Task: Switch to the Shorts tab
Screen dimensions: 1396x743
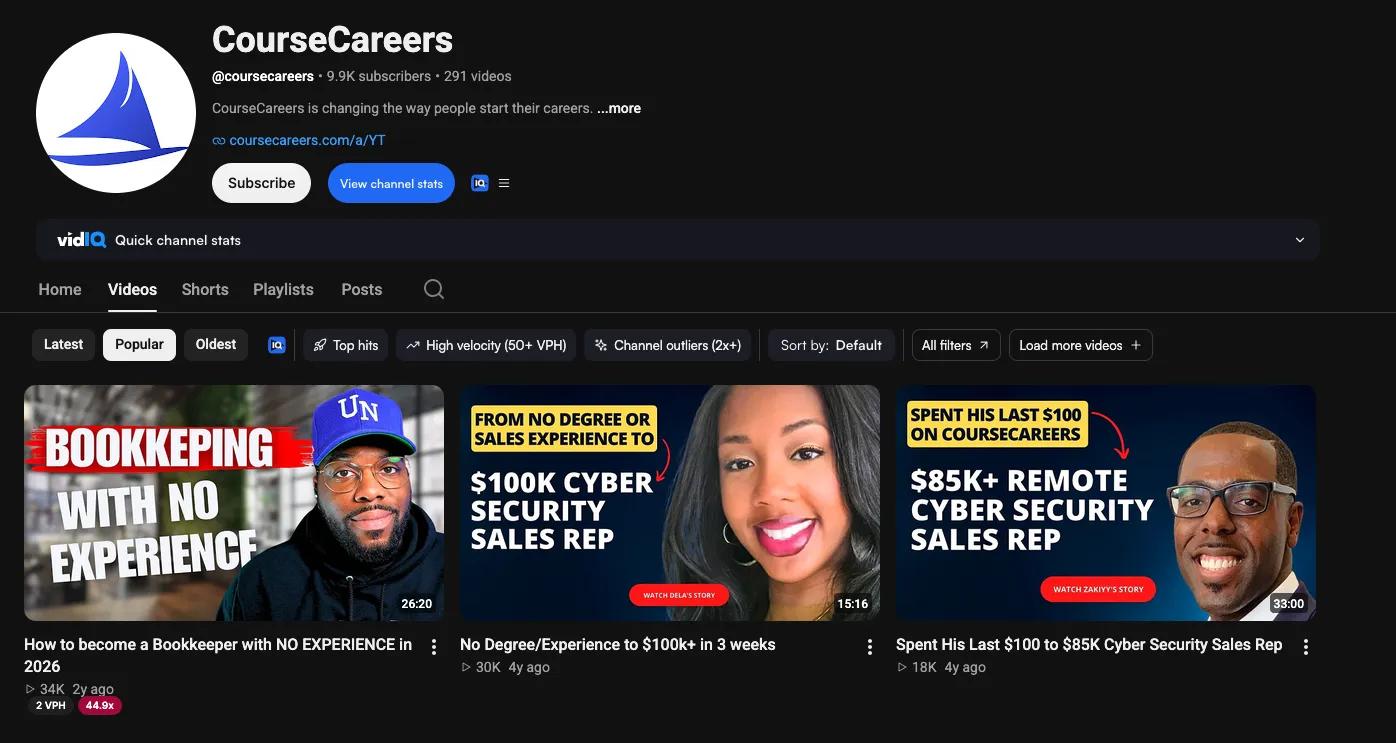Action: pyautogui.click(x=205, y=289)
